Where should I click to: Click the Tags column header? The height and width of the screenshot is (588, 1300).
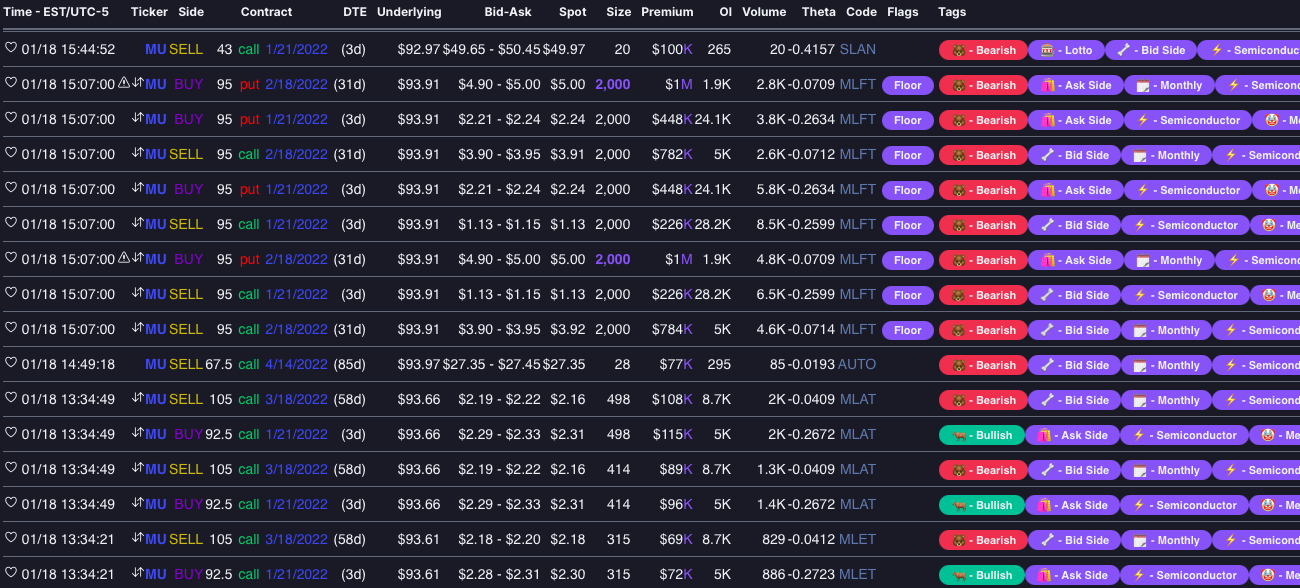pyautogui.click(x=952, y=12)
